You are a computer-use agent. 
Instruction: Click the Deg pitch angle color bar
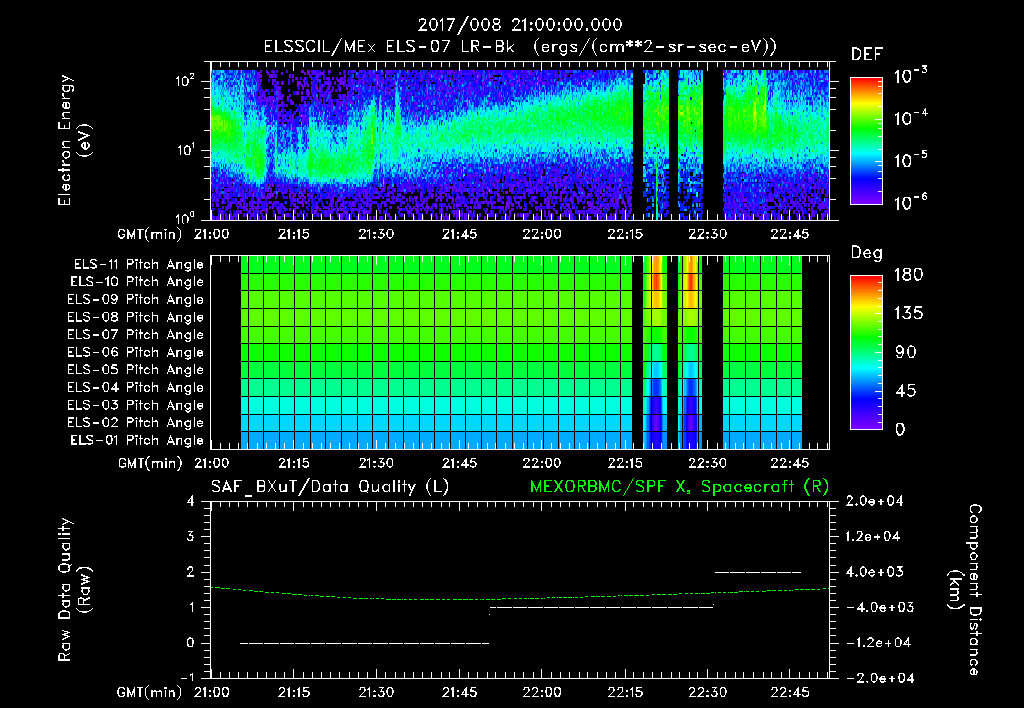pyautogui.click(x=866, y=352)
